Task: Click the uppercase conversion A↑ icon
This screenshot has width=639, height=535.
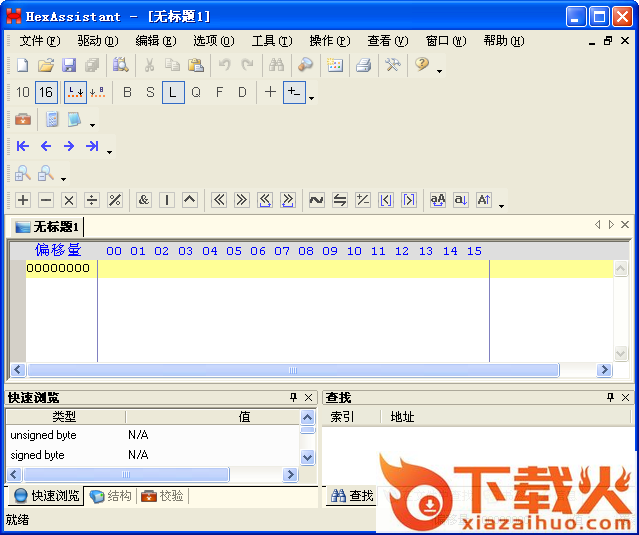Action: coord(484,200)
